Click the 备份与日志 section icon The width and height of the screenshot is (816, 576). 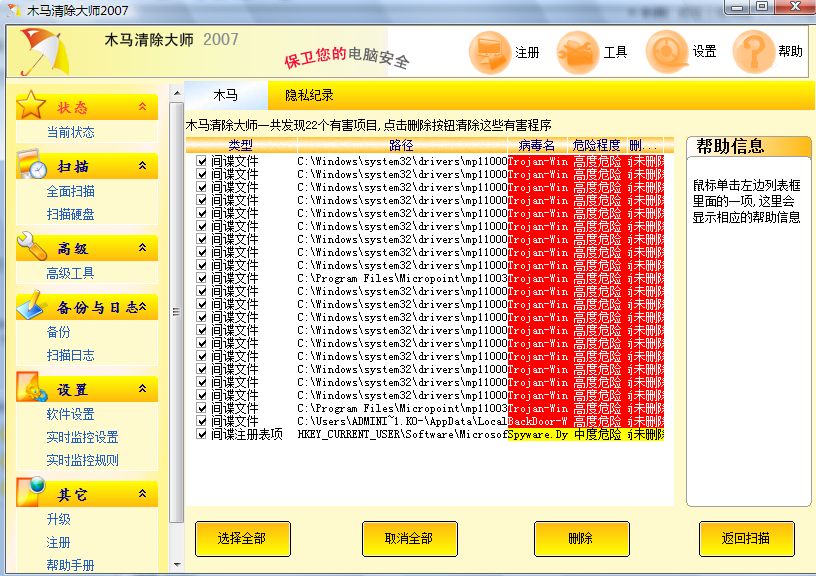(x=32, y=306)
